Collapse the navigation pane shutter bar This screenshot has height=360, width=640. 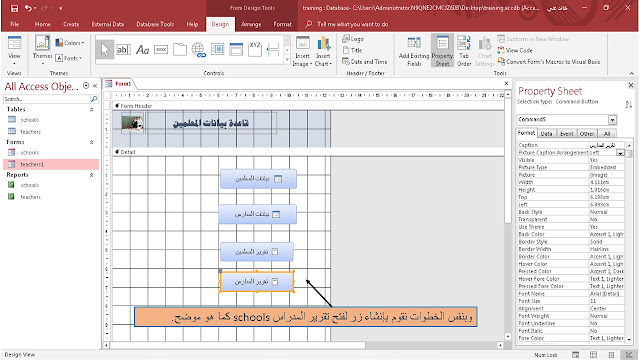point(95,86)
